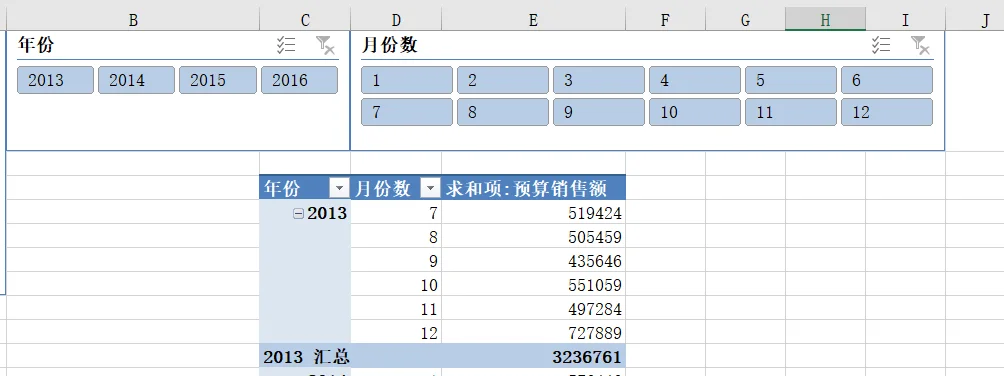Click the value 727889 cell
This screenshot has height=376, width=1004.
tap(533, 332)
